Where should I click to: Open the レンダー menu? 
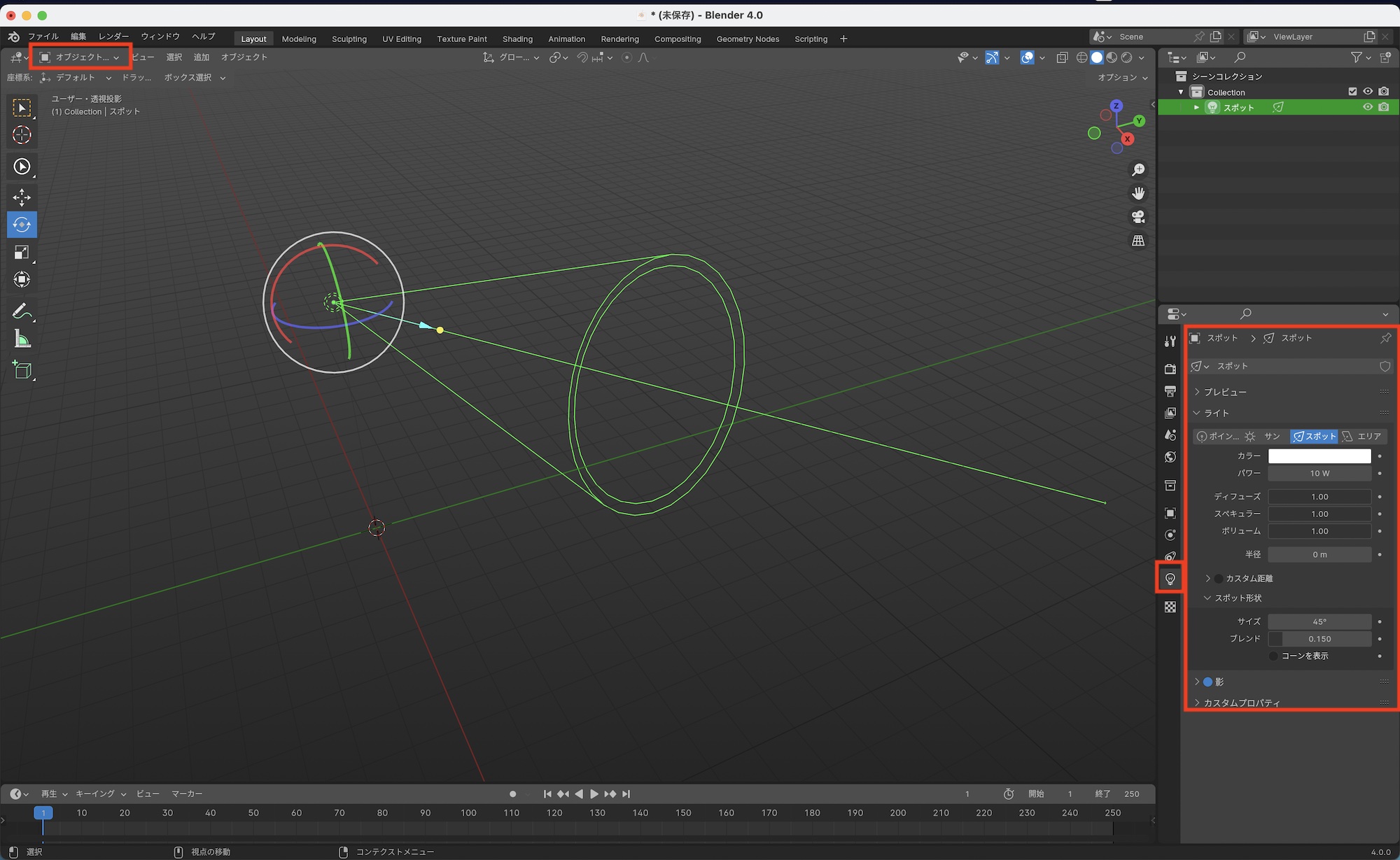pos(113,36)
